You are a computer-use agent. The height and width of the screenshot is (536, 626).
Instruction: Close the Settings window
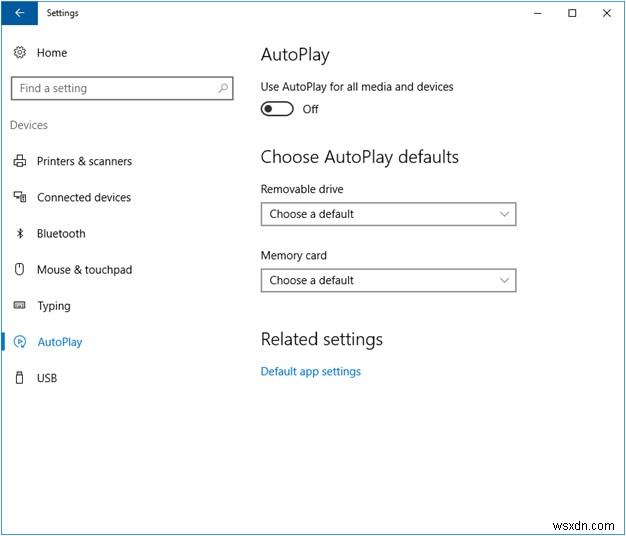pos(607,13)
